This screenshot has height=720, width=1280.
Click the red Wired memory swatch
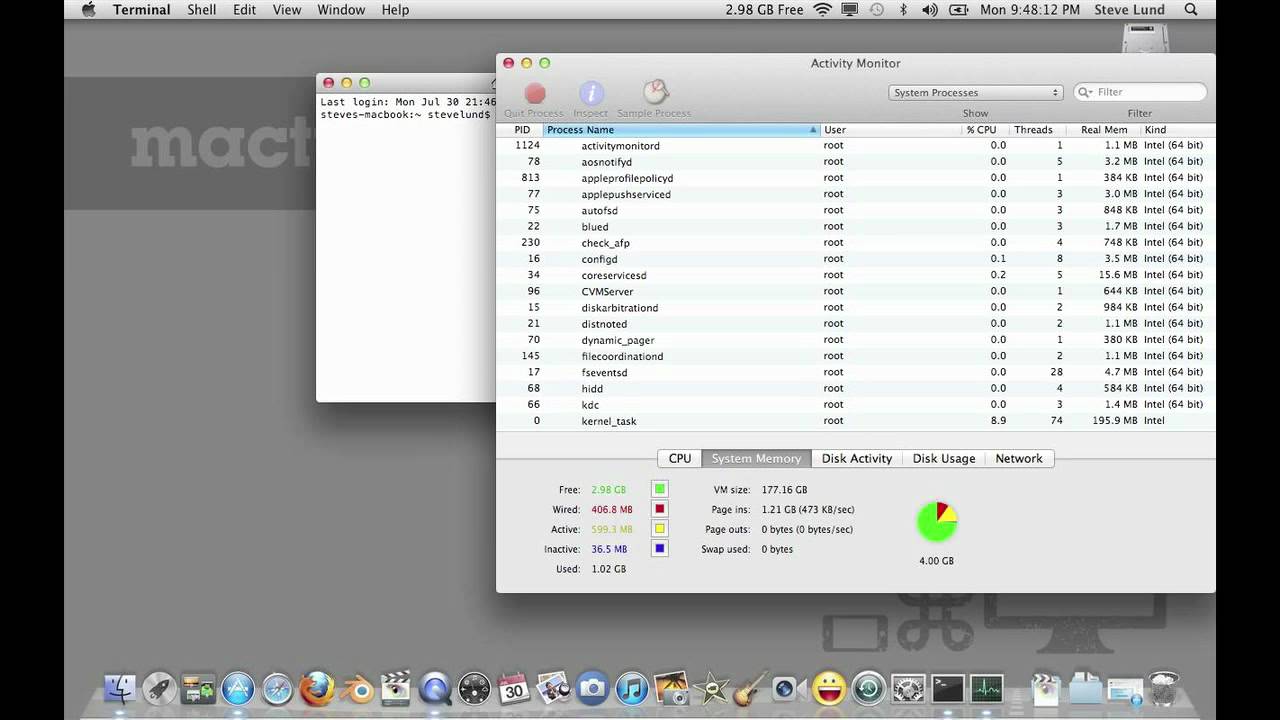tap(659, 509)
